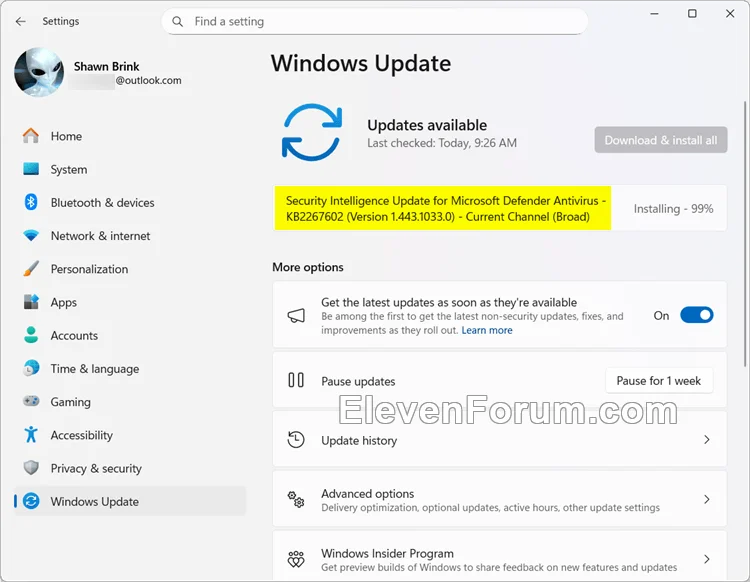
Task: Click the Accounts person icon
Action: (x=31, y=335)
